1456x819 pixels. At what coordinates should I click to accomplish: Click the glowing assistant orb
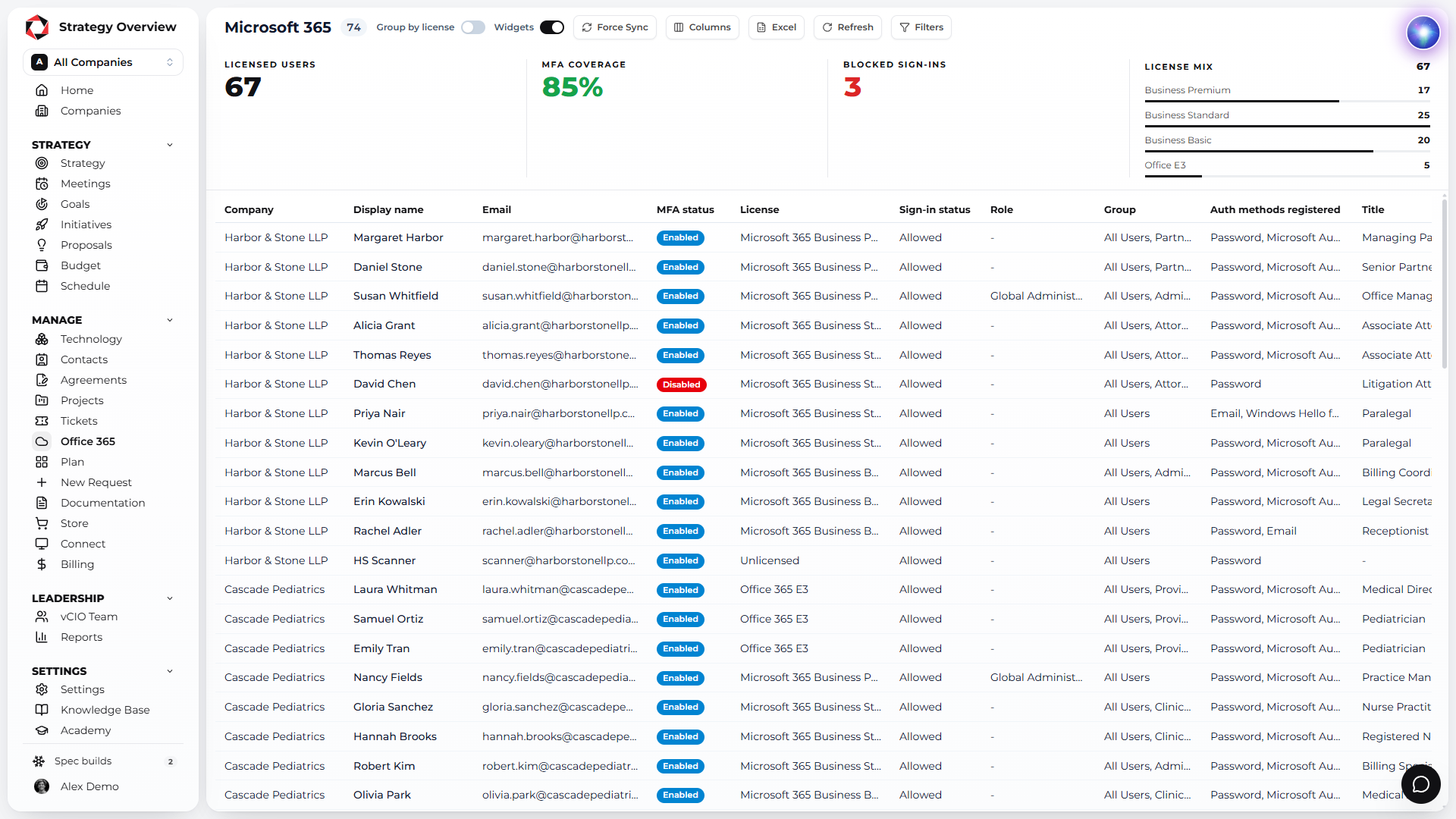click(x=1423, y=33)
